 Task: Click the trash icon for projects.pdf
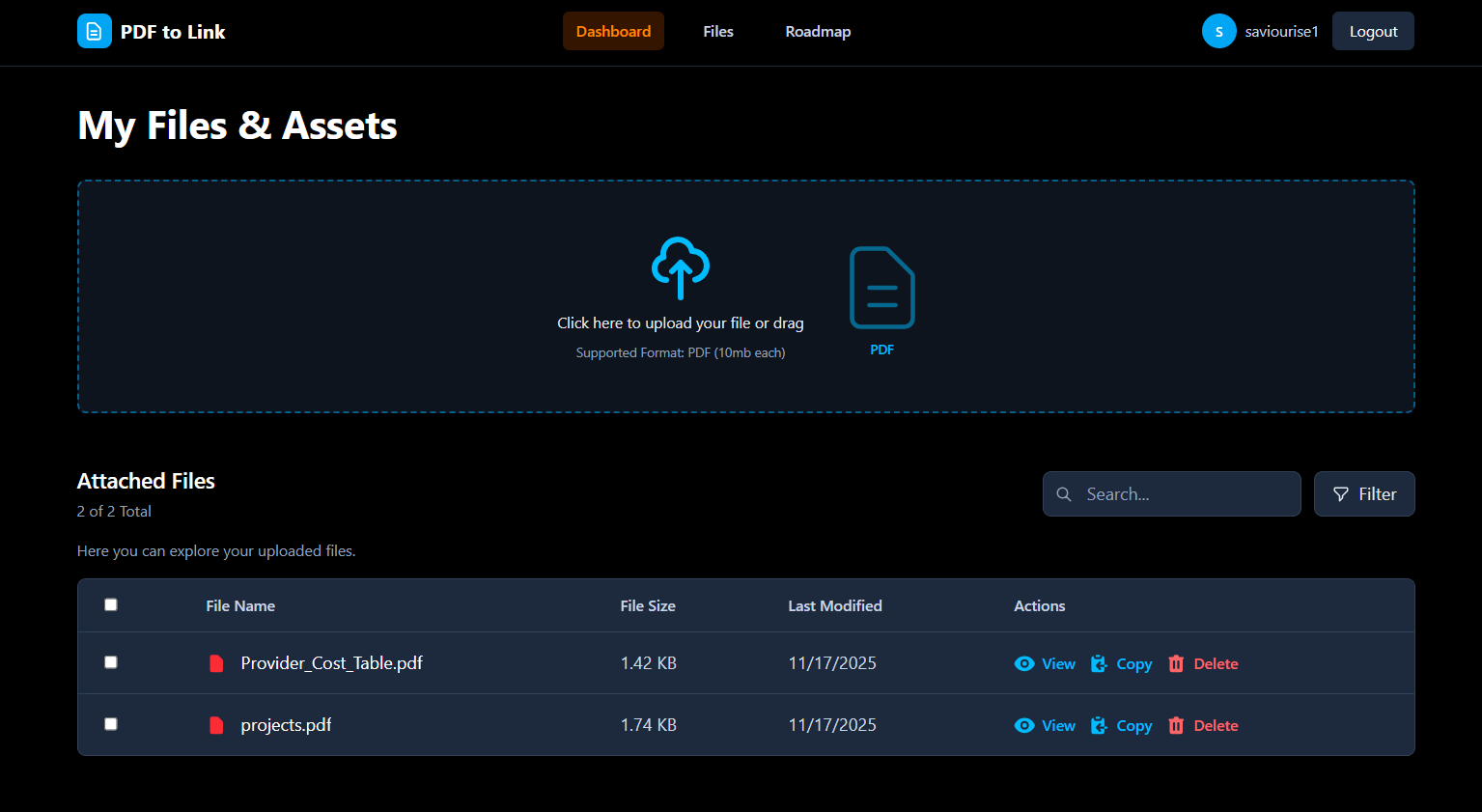1176,725
